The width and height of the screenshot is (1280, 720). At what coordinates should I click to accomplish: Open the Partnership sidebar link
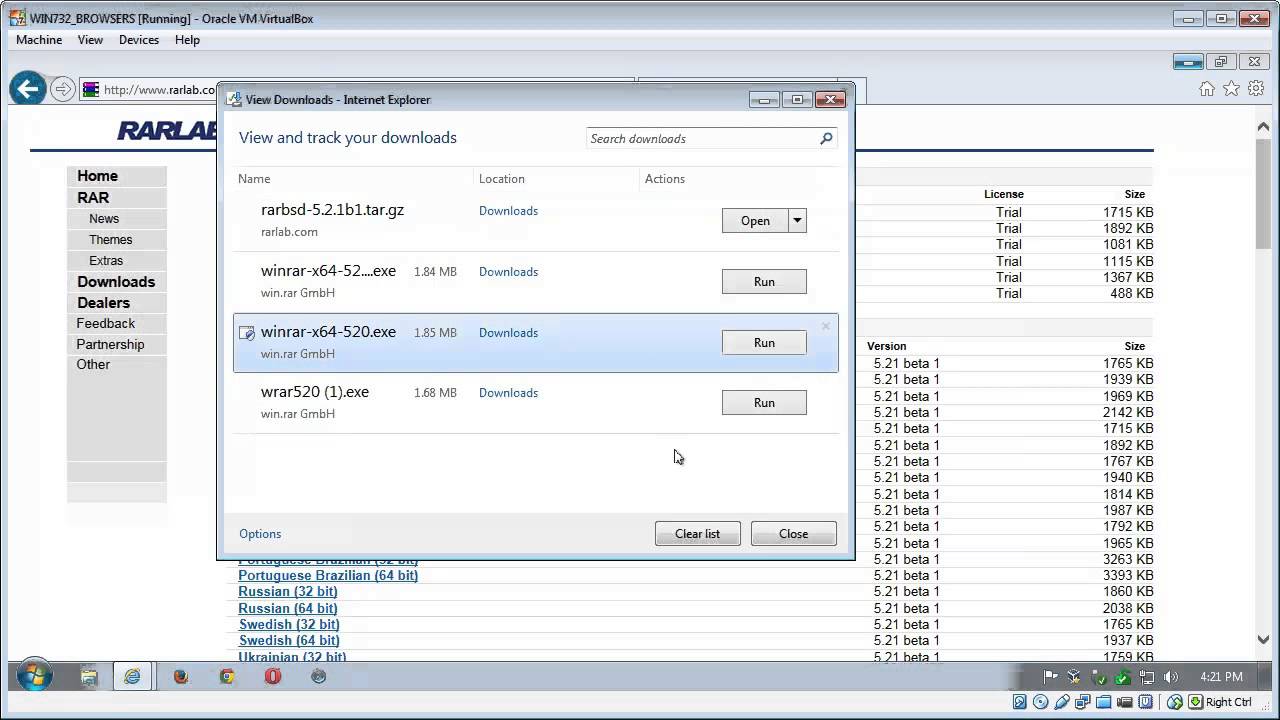tap(110, 345)
